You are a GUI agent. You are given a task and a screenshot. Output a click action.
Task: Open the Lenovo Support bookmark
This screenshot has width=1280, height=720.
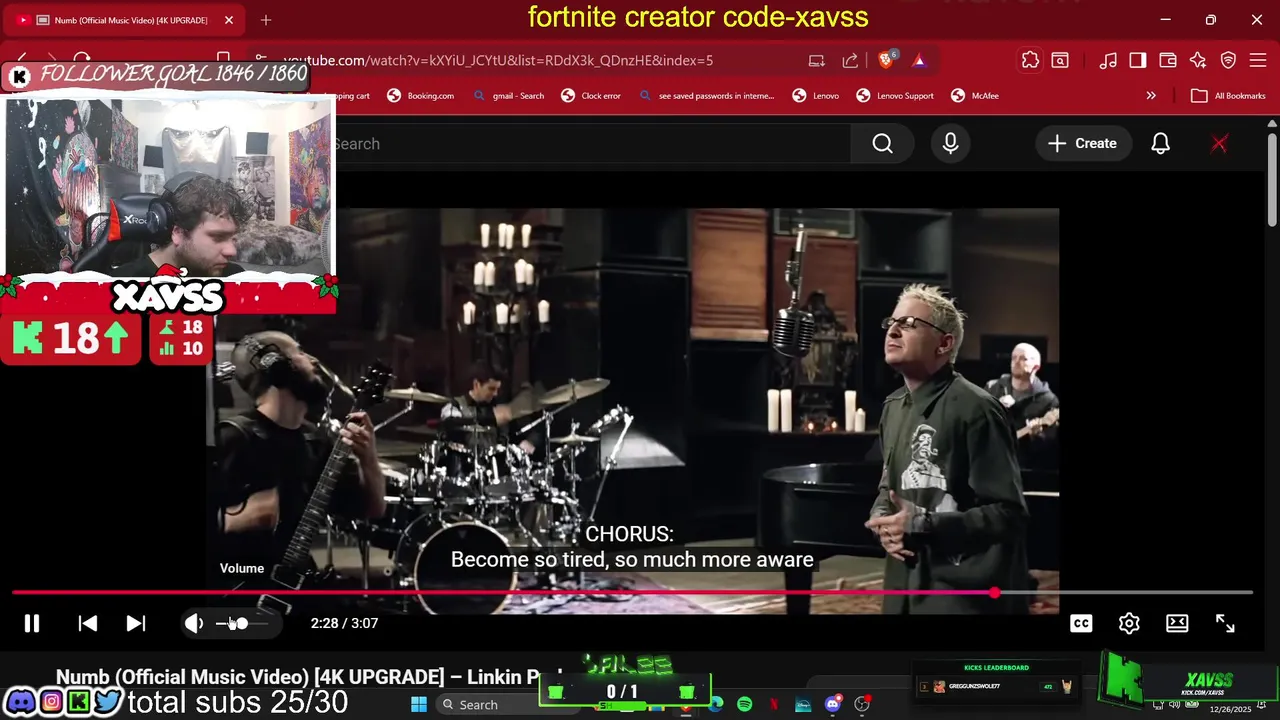pos(895,96)
